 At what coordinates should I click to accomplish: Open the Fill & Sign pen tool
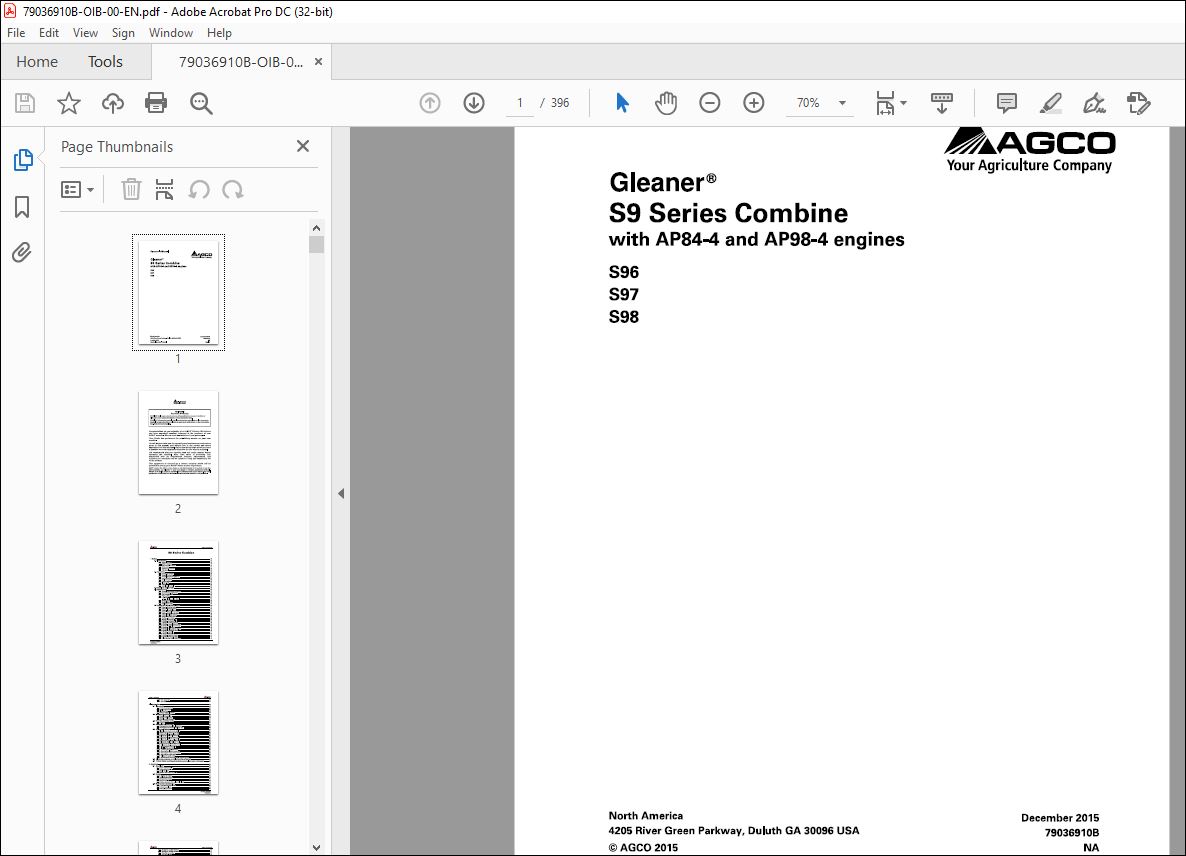1094,103
